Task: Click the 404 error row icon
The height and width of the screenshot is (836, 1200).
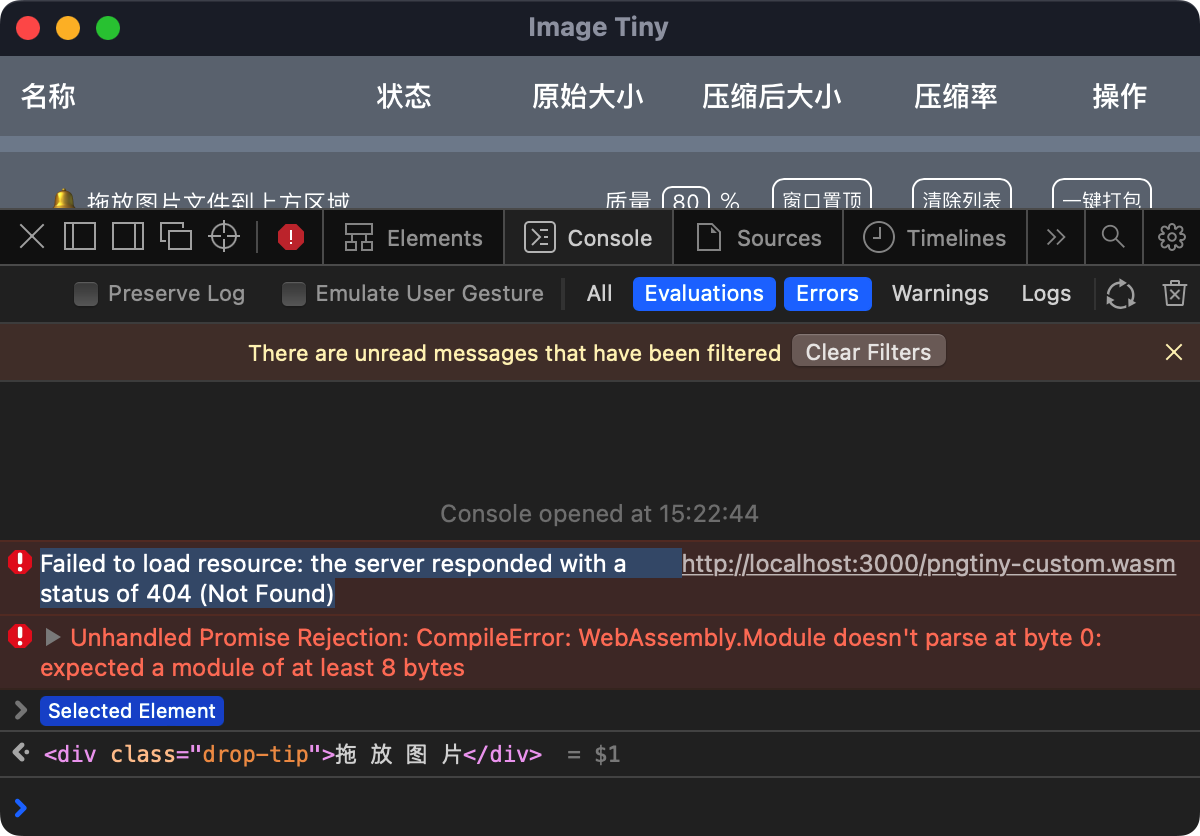Action: pyautogui.click(x=20, y=563)
